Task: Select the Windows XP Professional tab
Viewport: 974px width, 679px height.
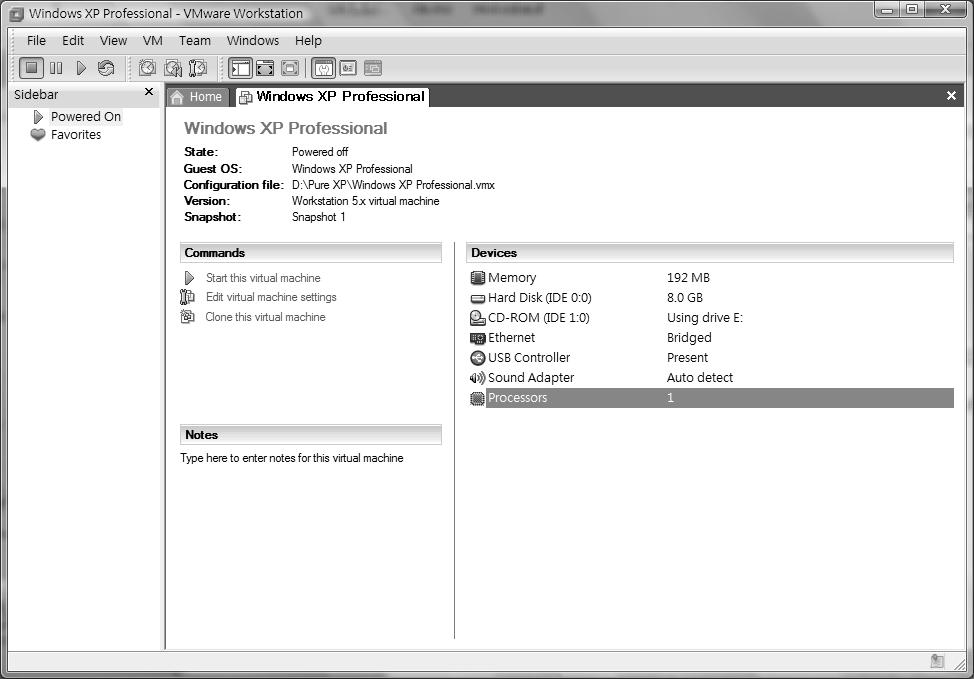Action: pyautogui.click(x=332, y=96)
